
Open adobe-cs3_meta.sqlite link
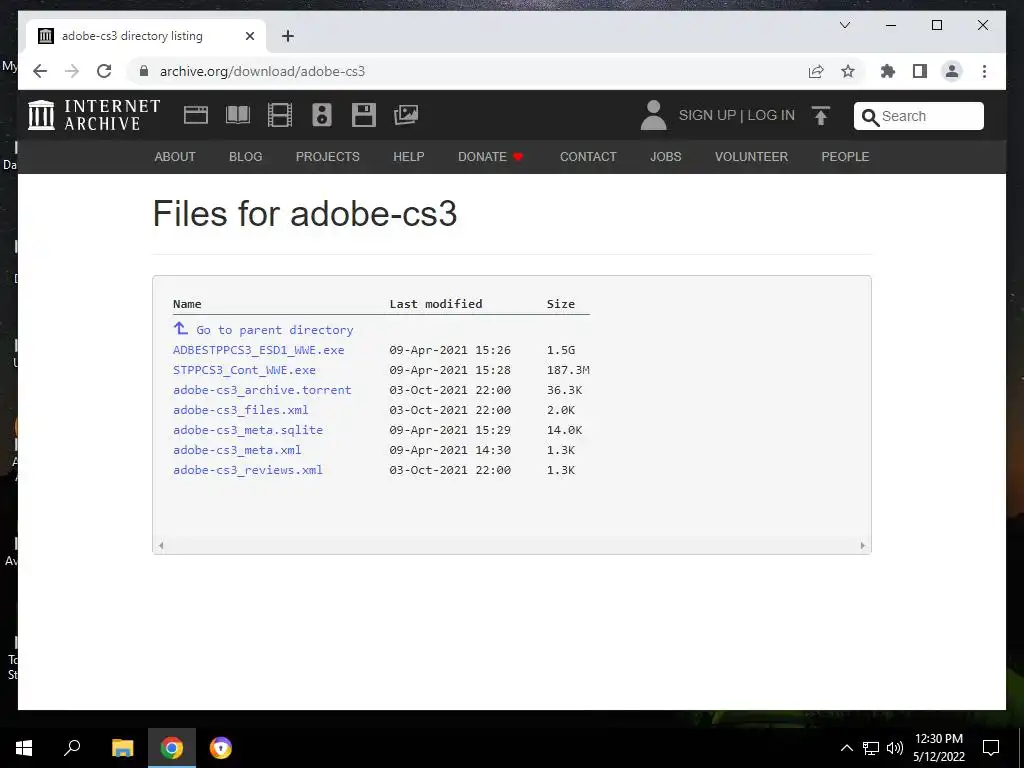[248, 430]
